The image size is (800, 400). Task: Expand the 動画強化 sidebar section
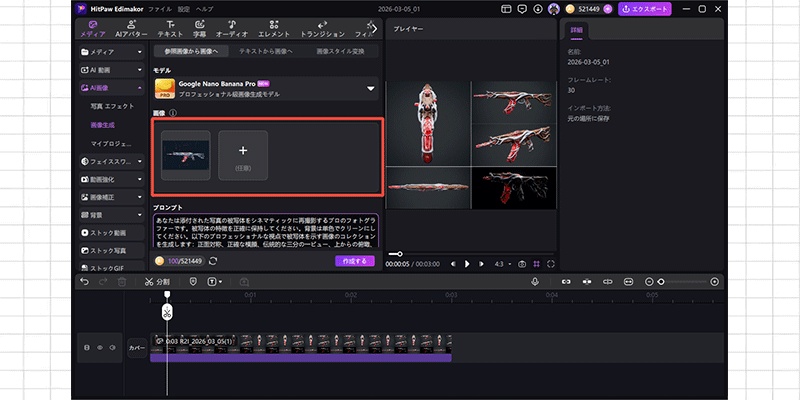coord(112,180)
